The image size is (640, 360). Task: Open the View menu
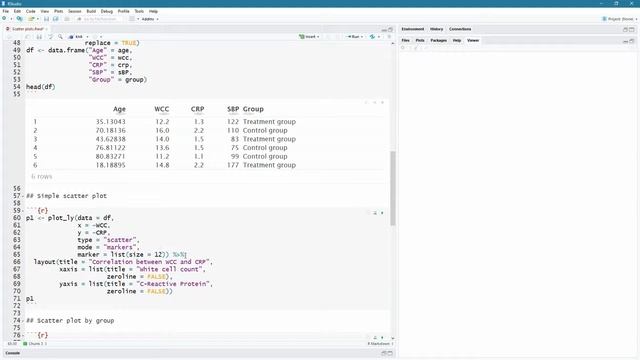pyautogui.click(x=44, y=11)
